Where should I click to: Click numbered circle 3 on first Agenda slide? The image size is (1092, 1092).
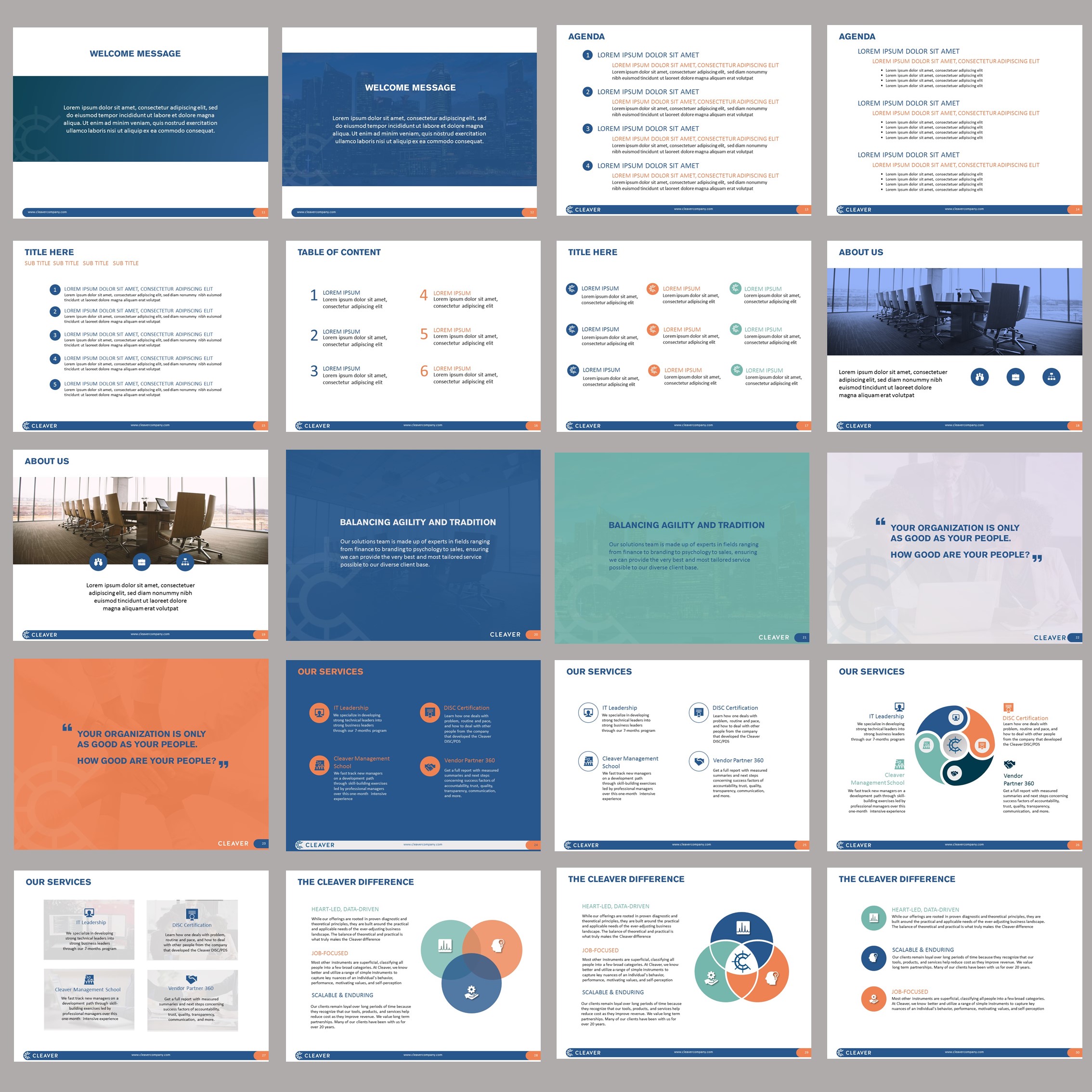click(x=587, y=129)
